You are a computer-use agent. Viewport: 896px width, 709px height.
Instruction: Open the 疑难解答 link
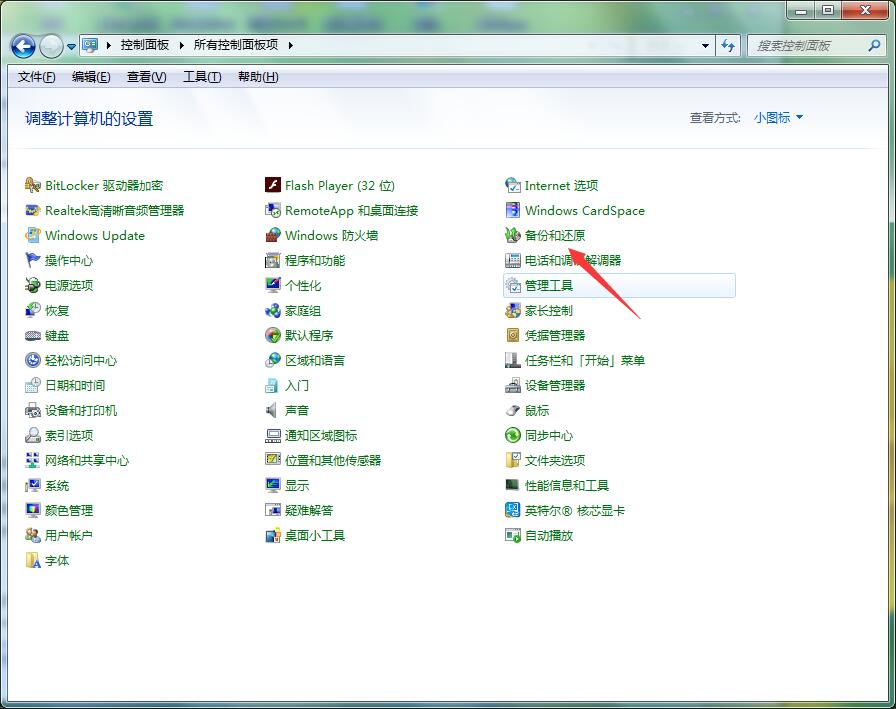[309, 510]
